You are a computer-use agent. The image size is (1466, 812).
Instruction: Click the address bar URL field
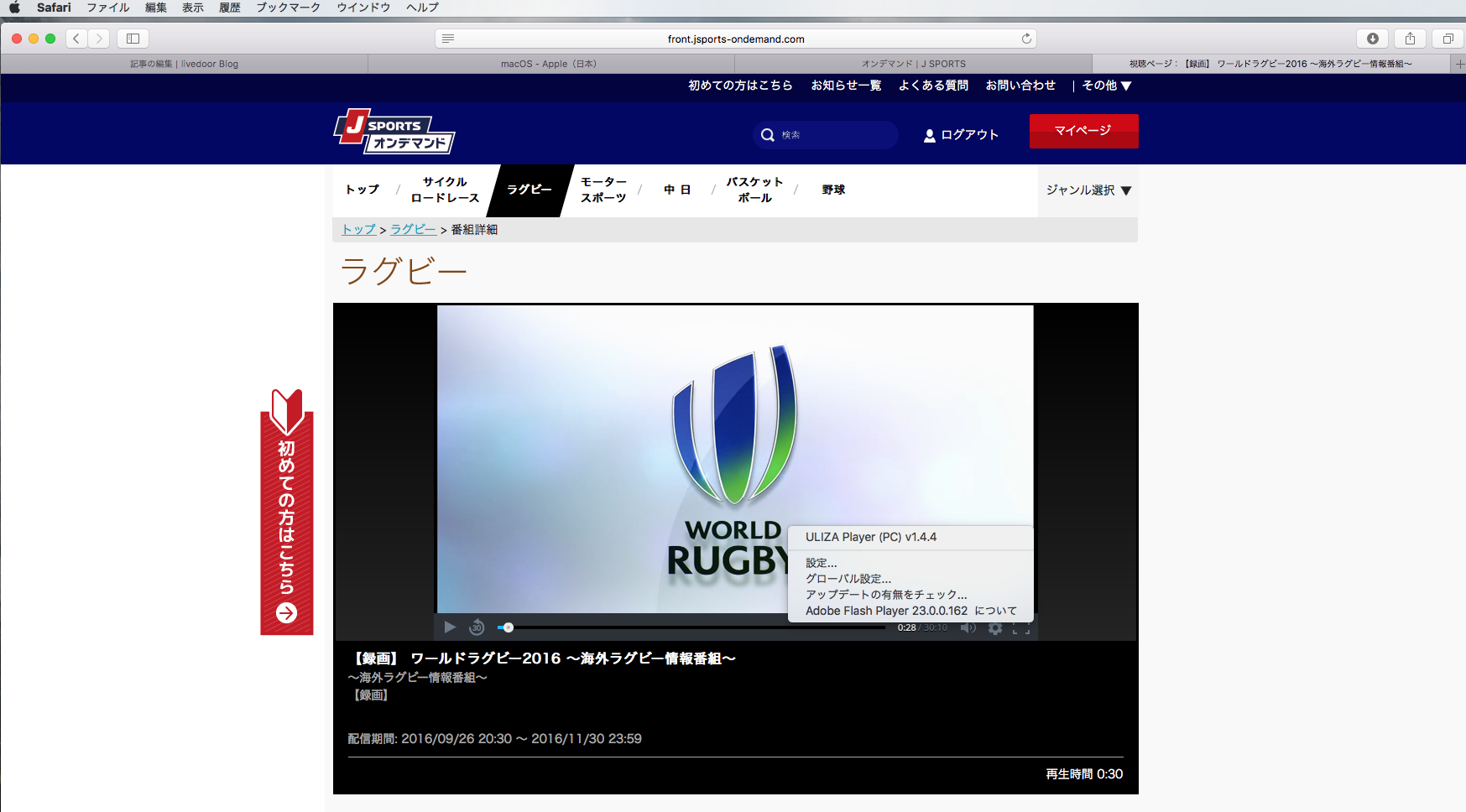coord(736,39)
